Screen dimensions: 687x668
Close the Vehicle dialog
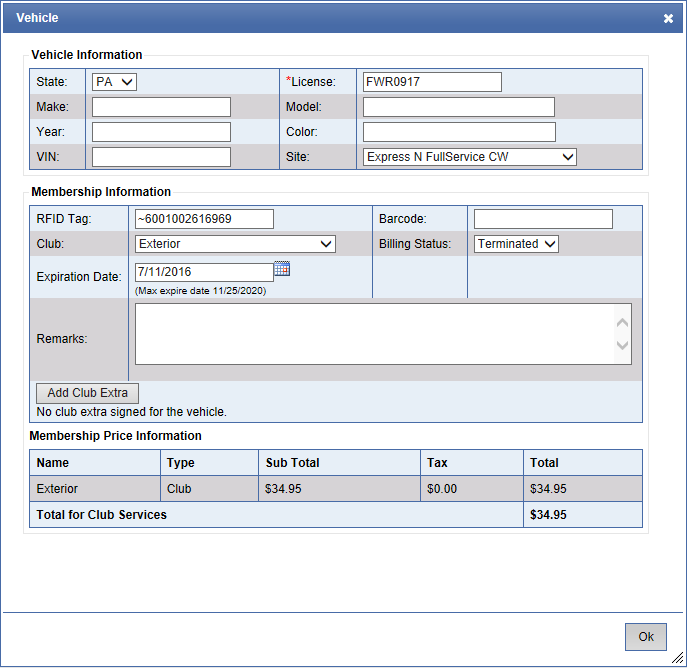[668, 18]
